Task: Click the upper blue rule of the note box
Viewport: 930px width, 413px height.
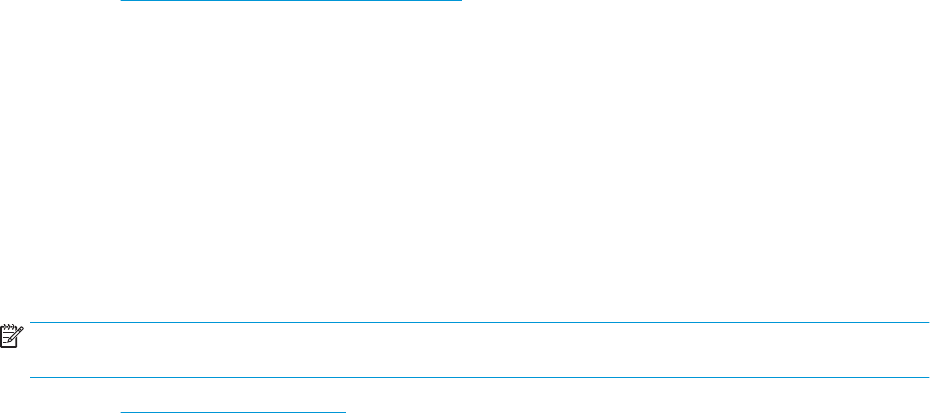Action: pos(479,323)
